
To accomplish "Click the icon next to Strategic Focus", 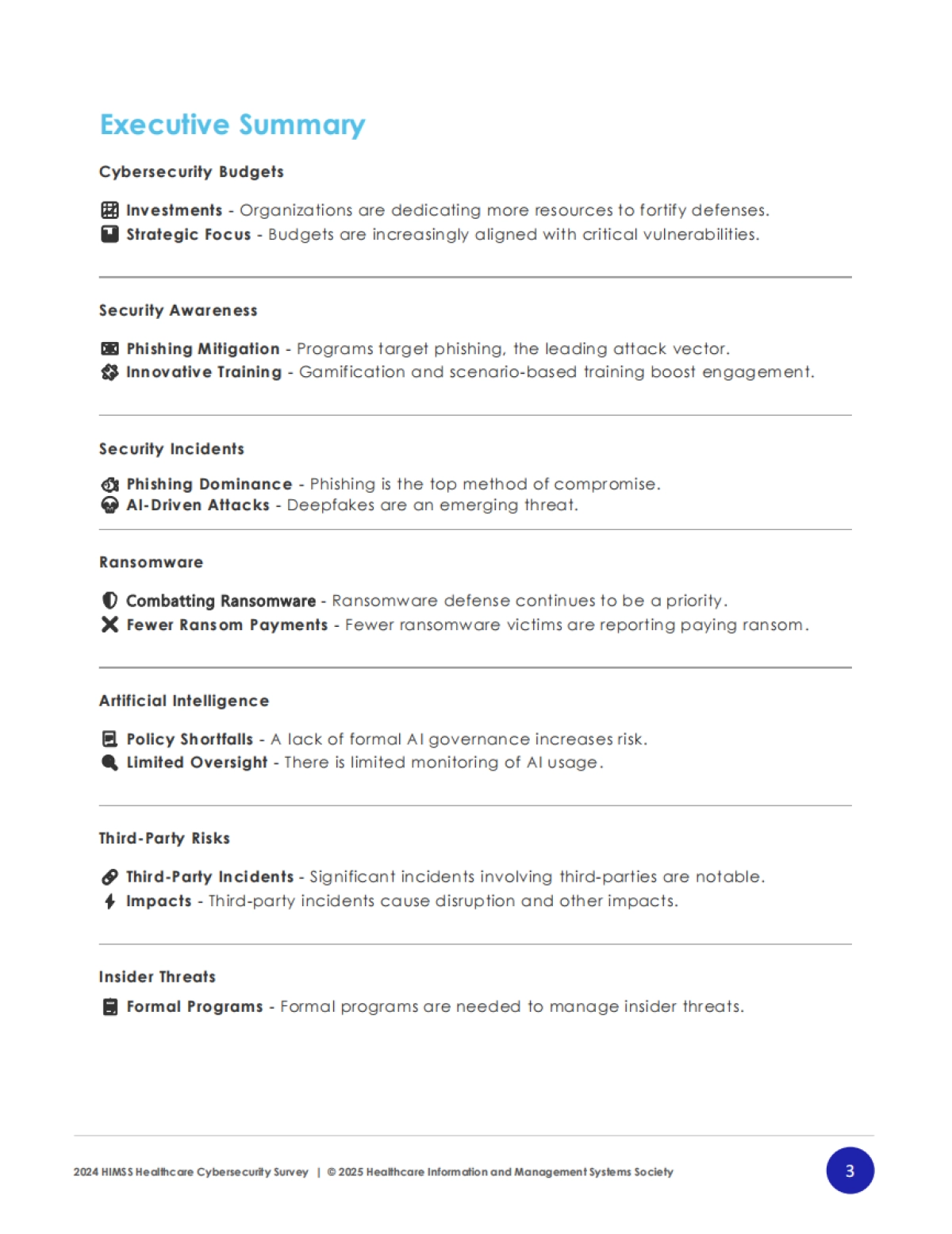I will click(110, 234).
